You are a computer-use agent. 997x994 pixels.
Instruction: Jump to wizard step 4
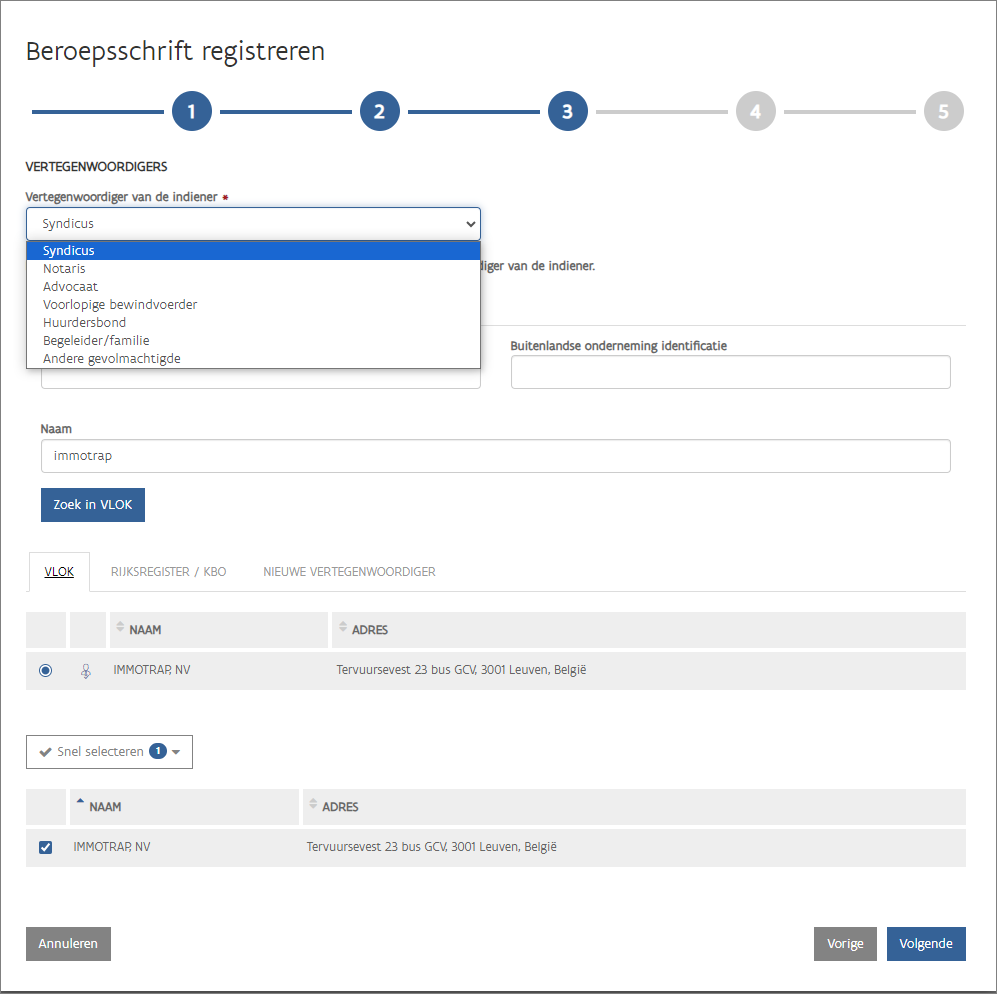(x=755, y=112)
